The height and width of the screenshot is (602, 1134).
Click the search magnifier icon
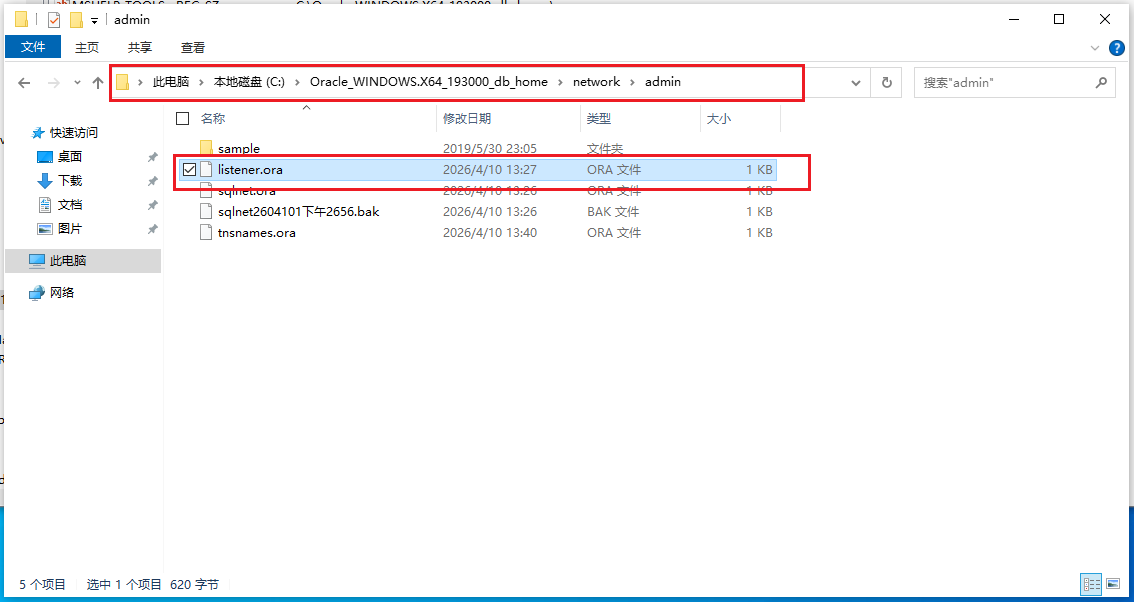[x=1101, y=83]
